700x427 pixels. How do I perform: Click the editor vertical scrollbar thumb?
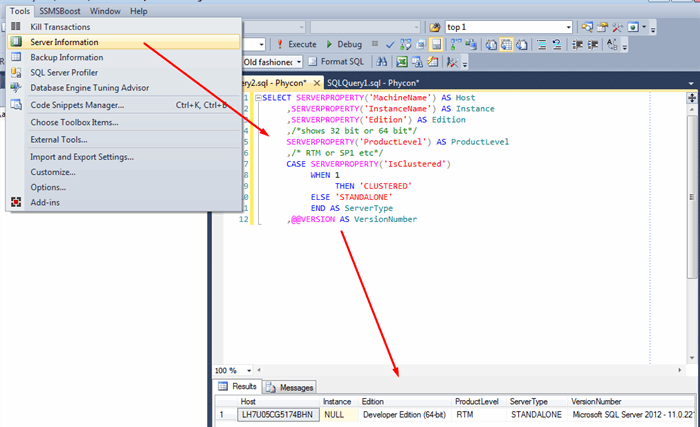point(692,197)
